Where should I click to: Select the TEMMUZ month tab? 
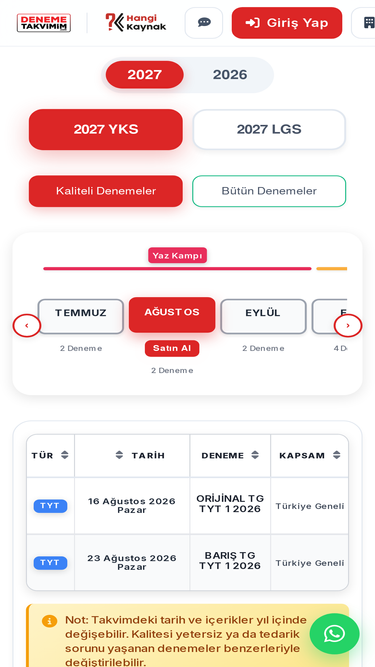[x=81, y=316]
